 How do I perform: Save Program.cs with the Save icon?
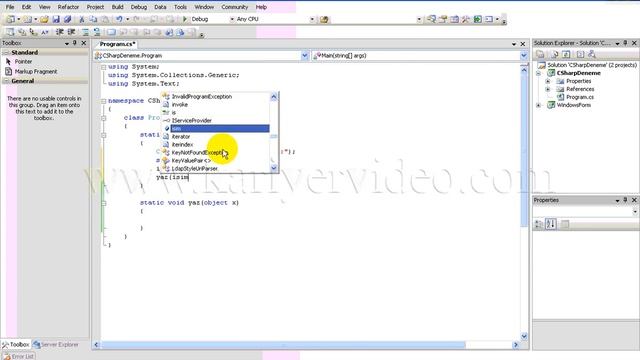pos(56,19)
